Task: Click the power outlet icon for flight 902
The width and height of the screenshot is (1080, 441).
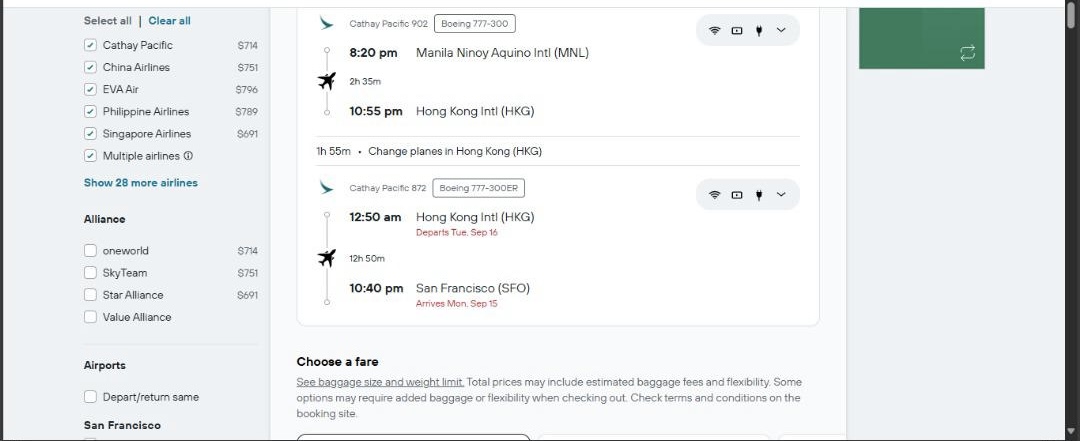Action: [758, 30]
